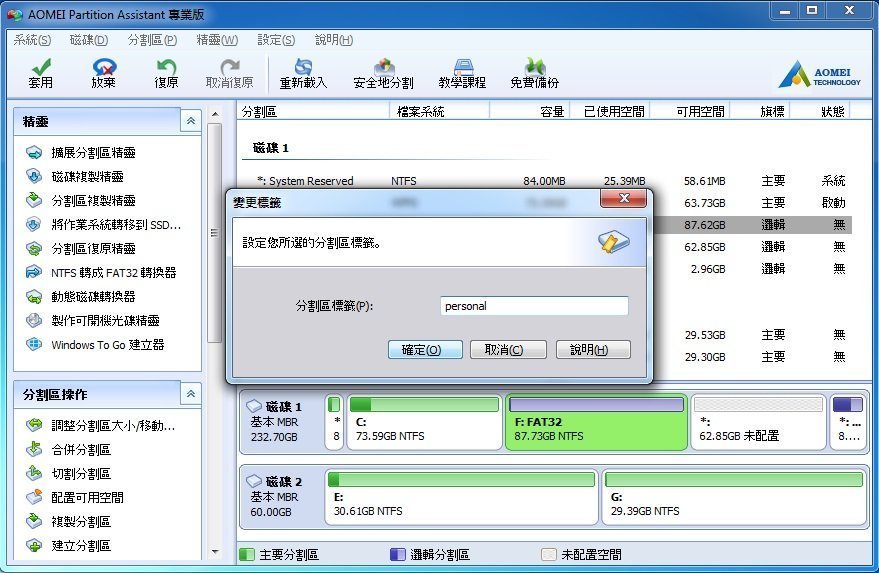
Task: Select the E: 30.61GB NTFS partition block
Action: pyautogui.click(x=462, y=497)
